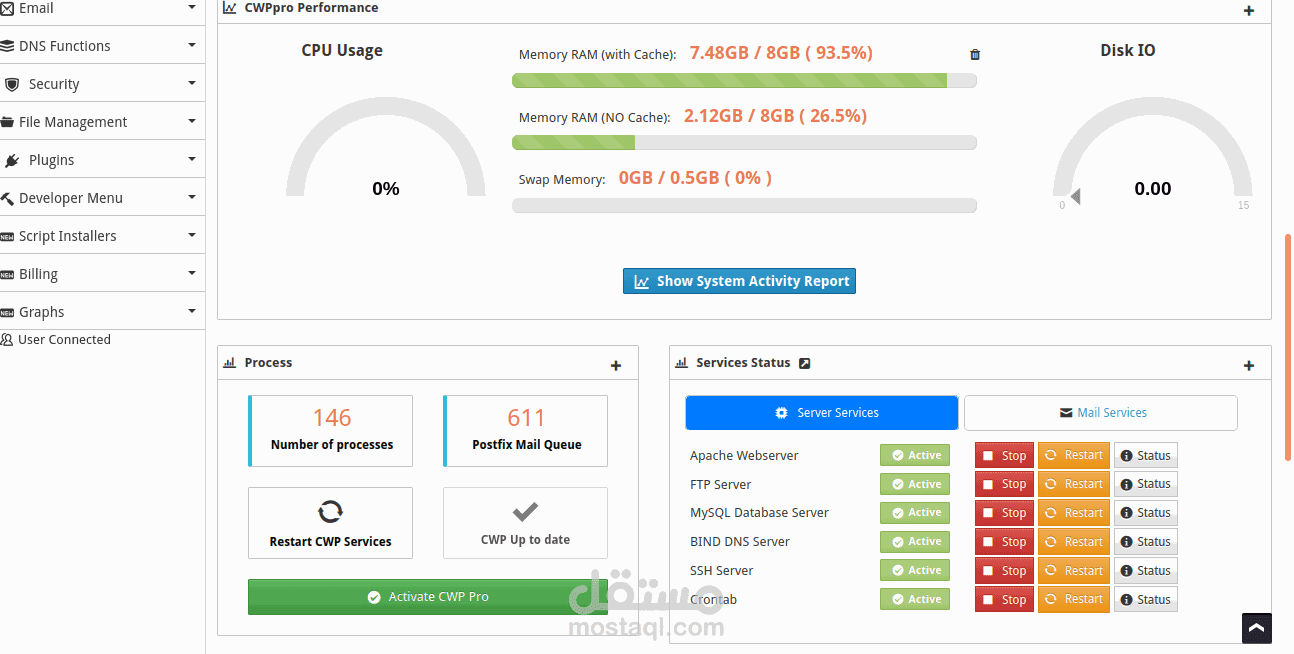Click the Plugins plug icon
Viewport: 1294px width, 654px height.
12,160
